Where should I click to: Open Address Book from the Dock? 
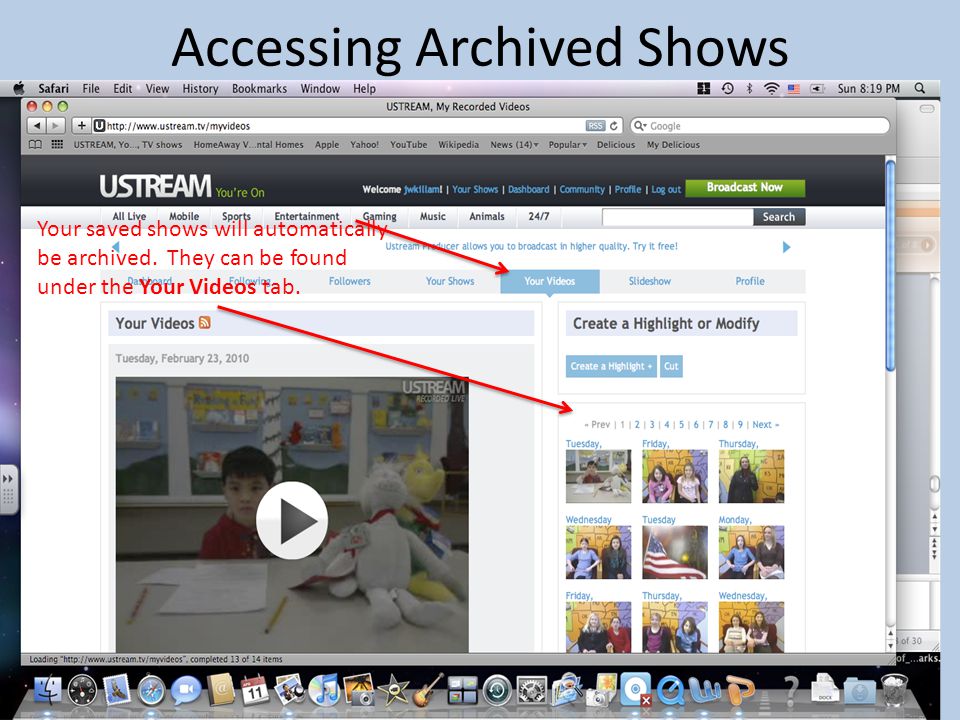click(220, 690)
